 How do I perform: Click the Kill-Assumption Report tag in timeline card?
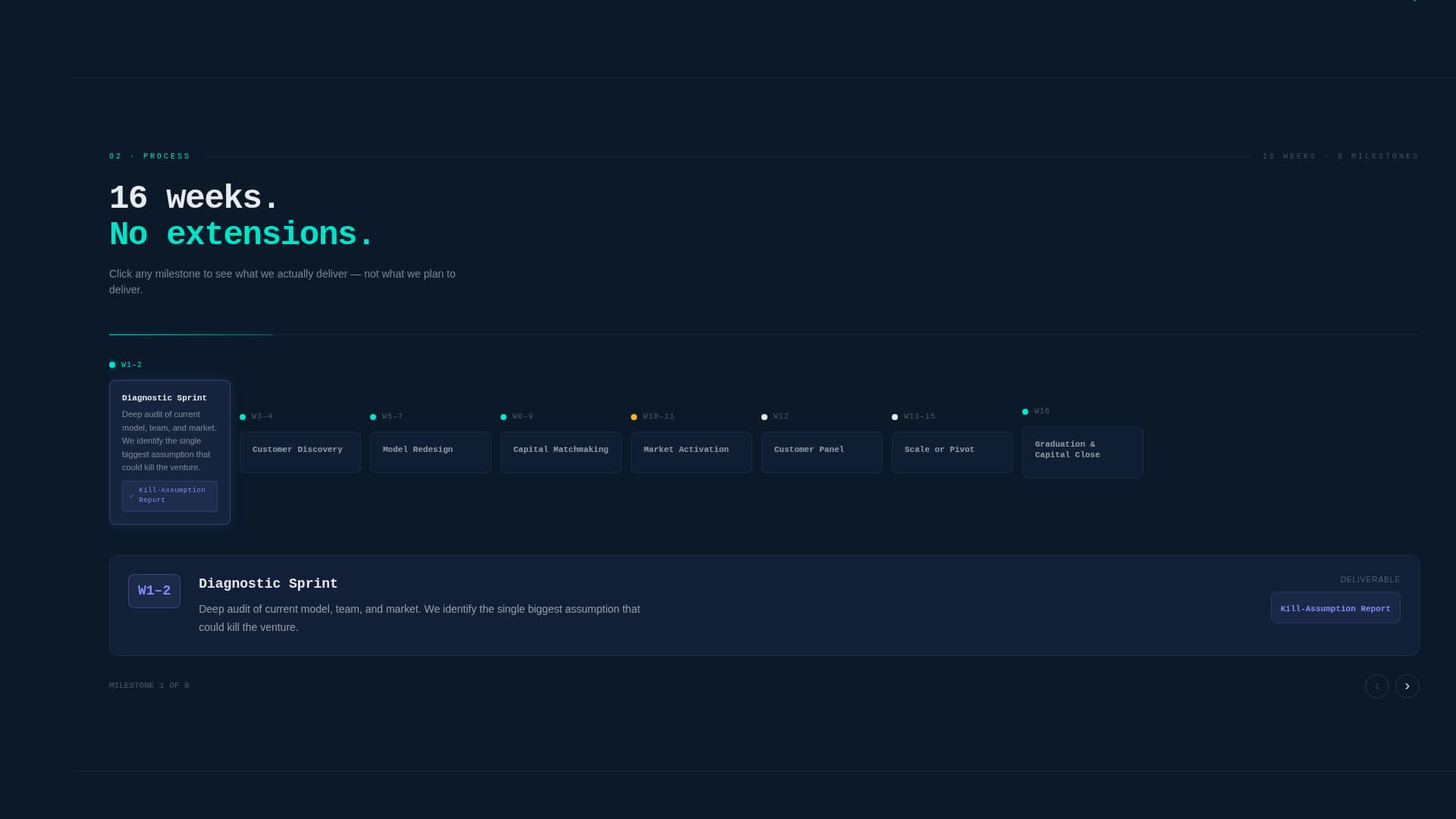[170, 496]
